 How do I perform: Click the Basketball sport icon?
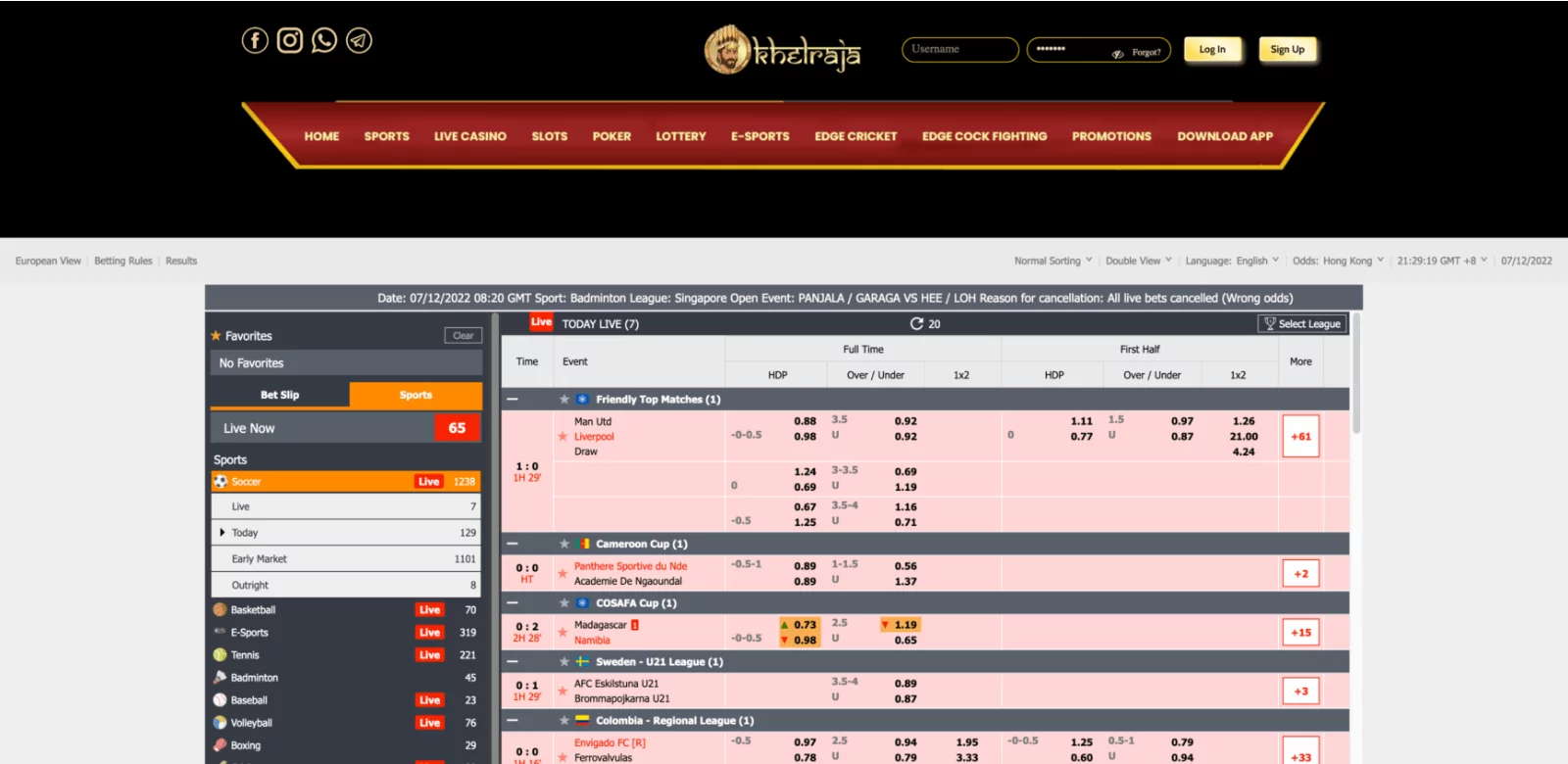pyautogui.click(x=220, y=609)
